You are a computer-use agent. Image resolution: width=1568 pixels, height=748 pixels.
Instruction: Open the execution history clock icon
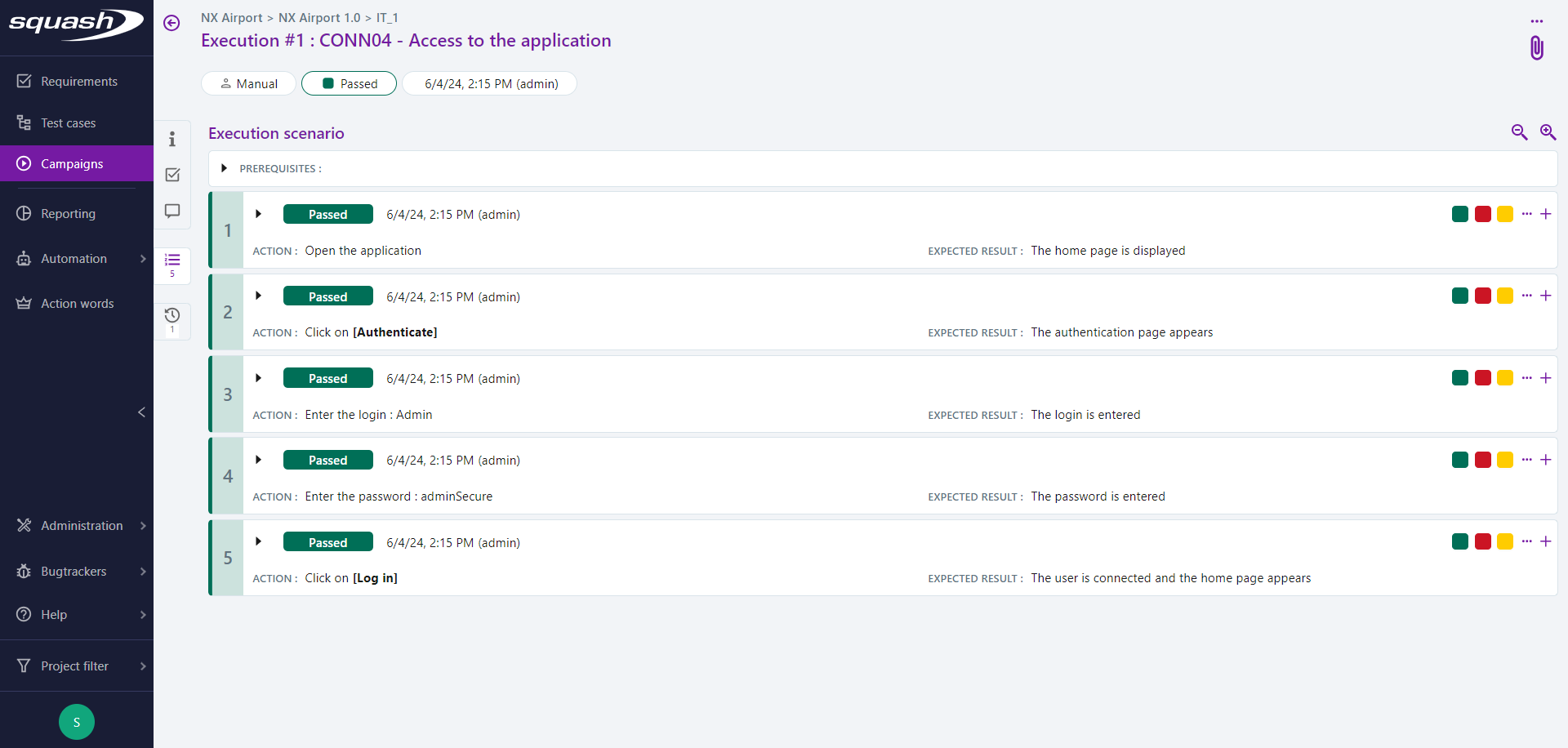(x=172, y=316)
